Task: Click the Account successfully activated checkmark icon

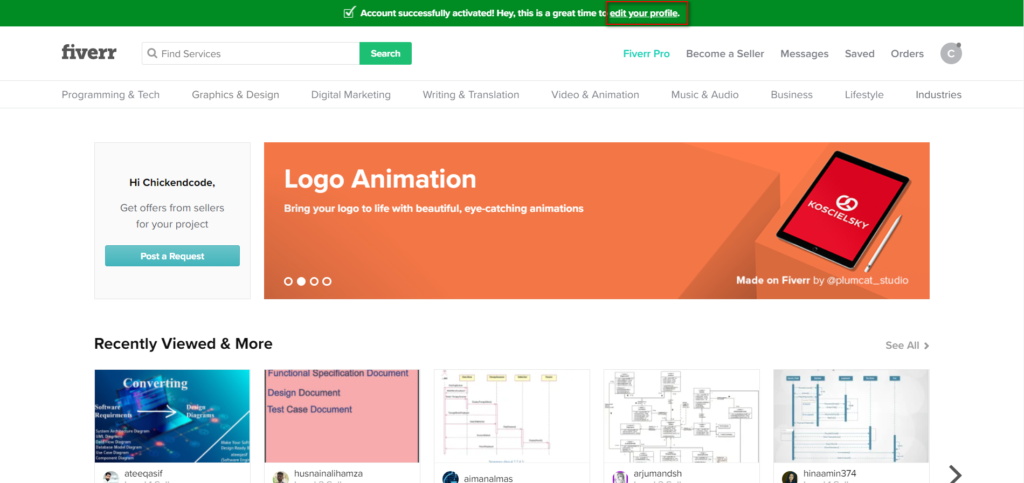Action: click(x=349, y=12)
